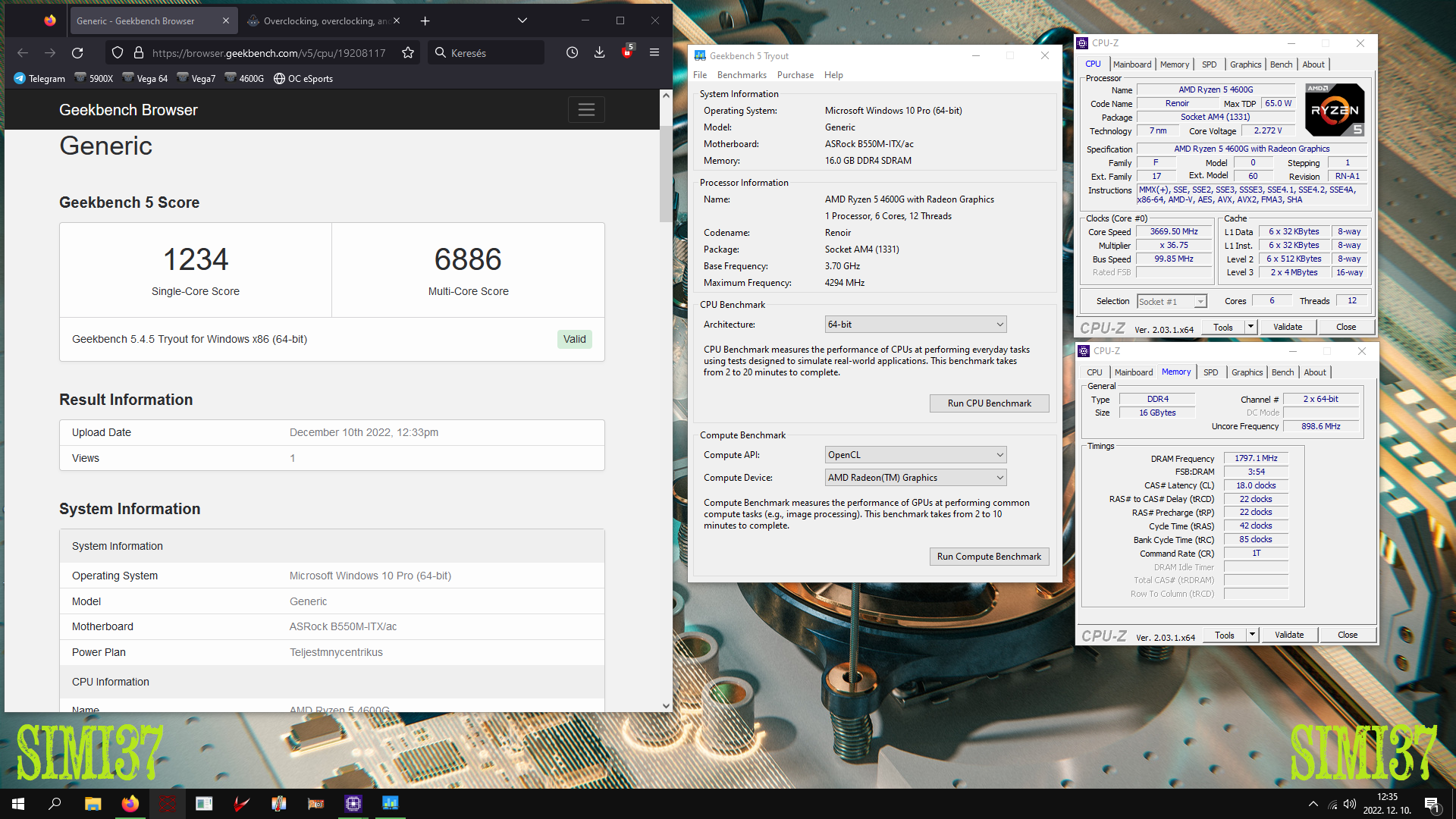The width and height of the screenshot is (1456, 819).
Task: Click the tracking protection shield icon
Action: pos(118,53)
